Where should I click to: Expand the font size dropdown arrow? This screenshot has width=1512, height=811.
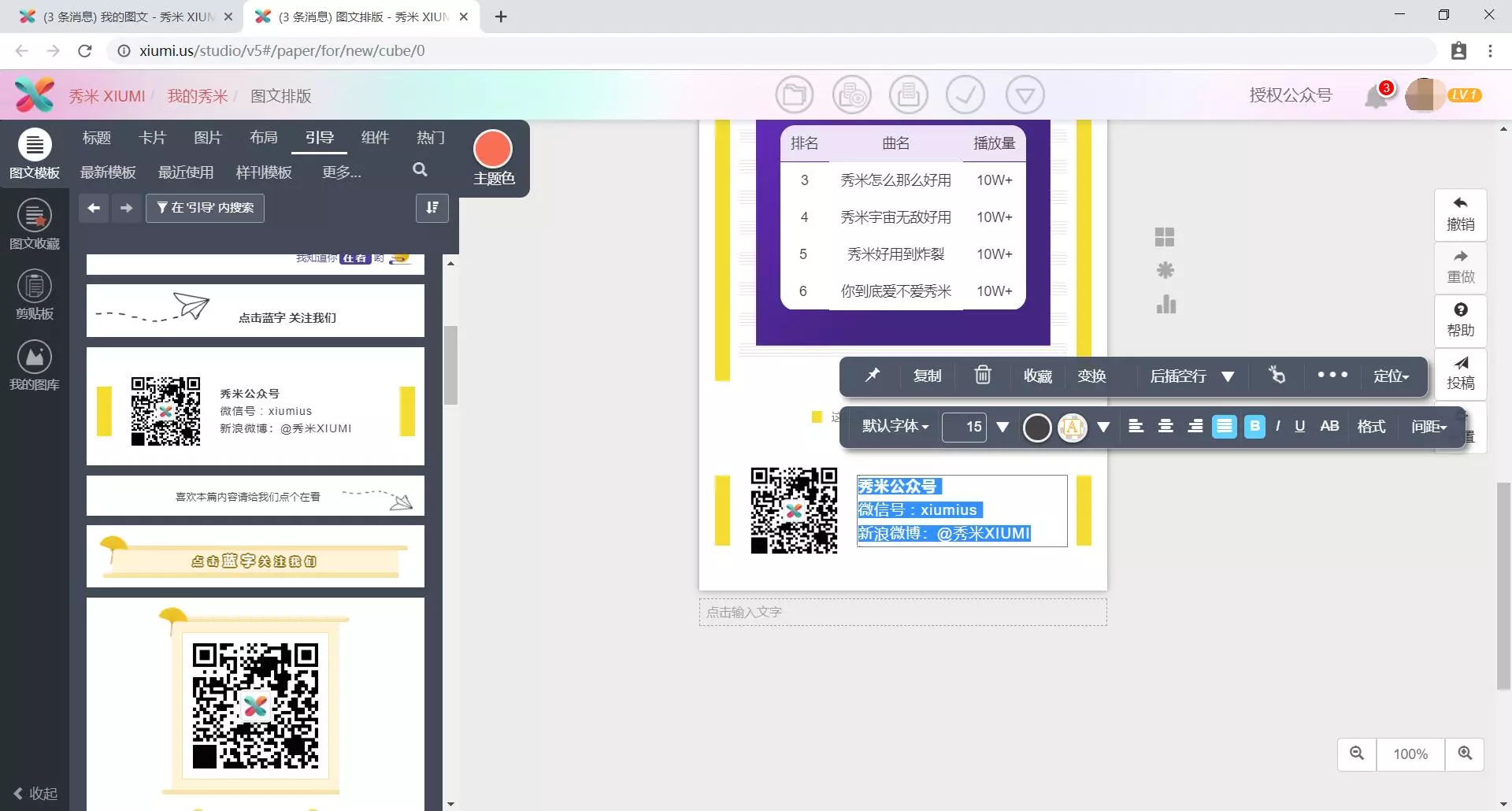[x=1002, y=427]
